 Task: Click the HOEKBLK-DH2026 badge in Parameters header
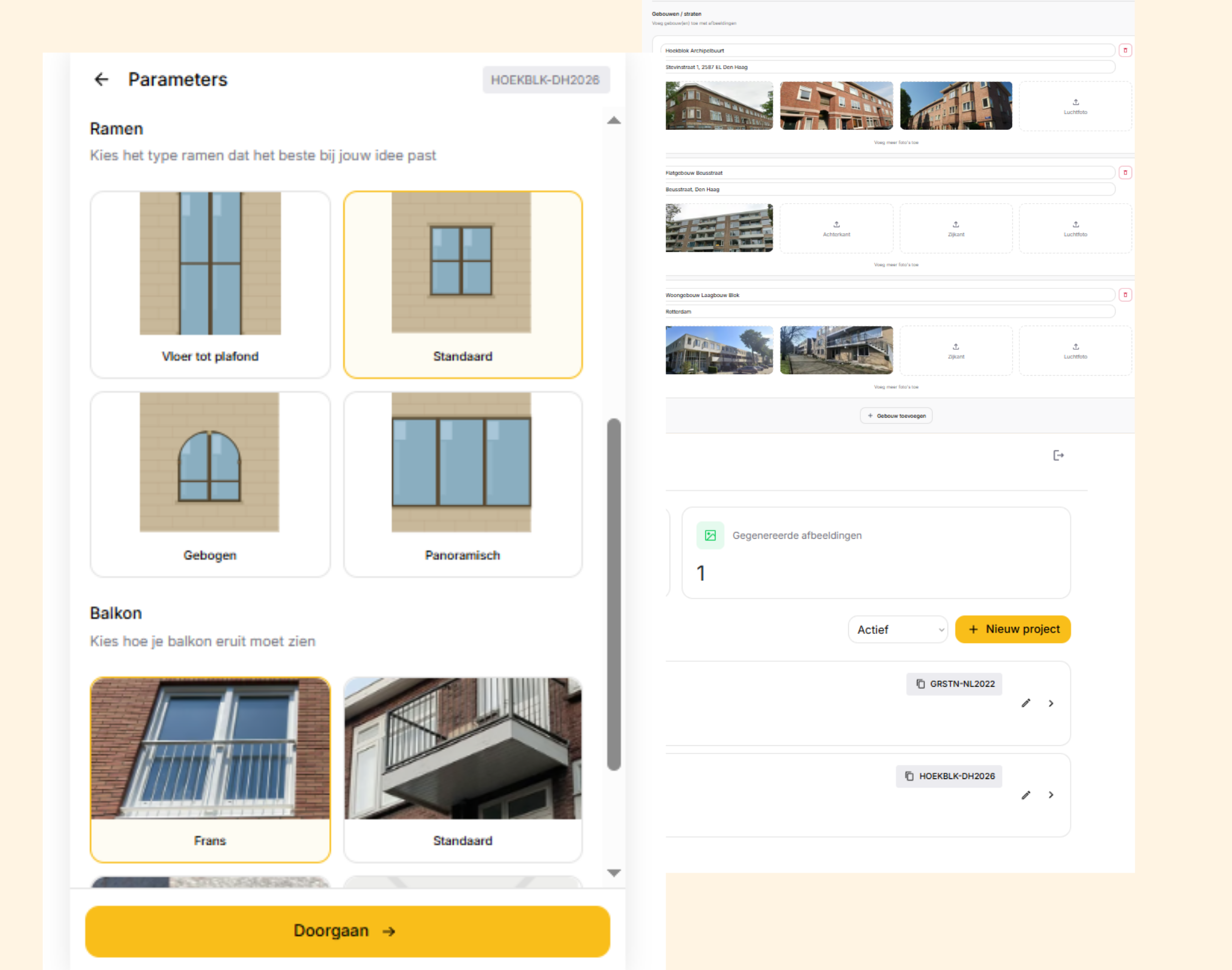pyautogui.click(x=546, y=80)
